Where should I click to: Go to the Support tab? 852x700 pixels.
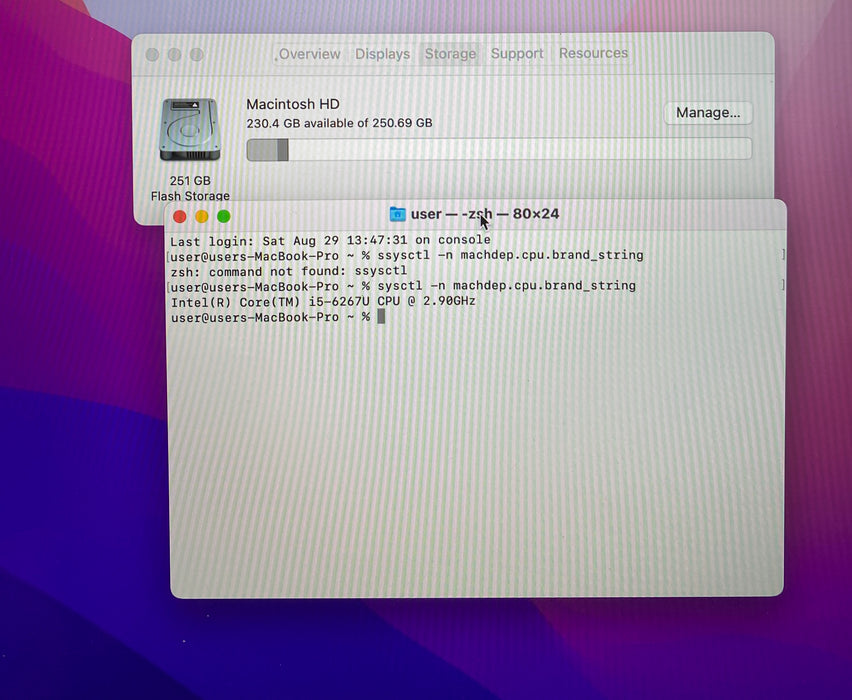coord(517,53)
